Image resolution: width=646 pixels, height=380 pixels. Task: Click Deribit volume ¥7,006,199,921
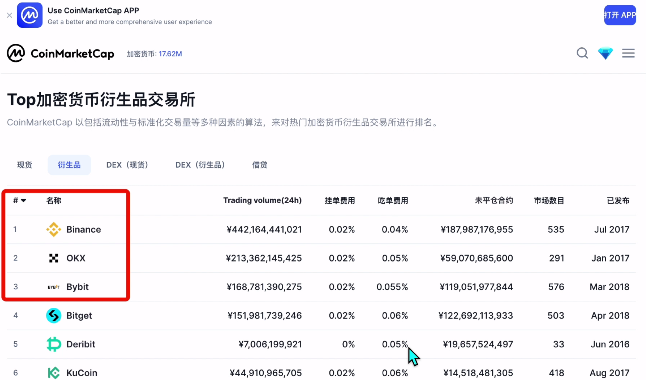point(270,344)
